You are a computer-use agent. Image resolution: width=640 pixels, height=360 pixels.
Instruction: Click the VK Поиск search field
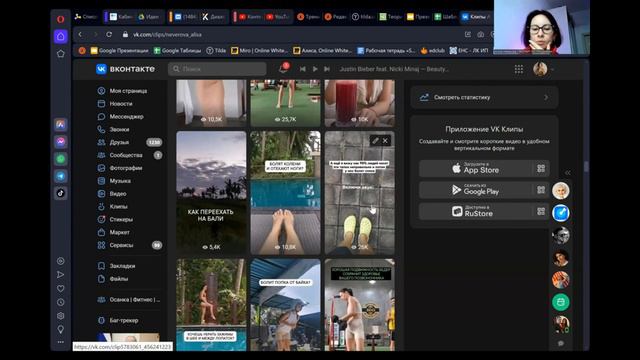click(217, 69)
